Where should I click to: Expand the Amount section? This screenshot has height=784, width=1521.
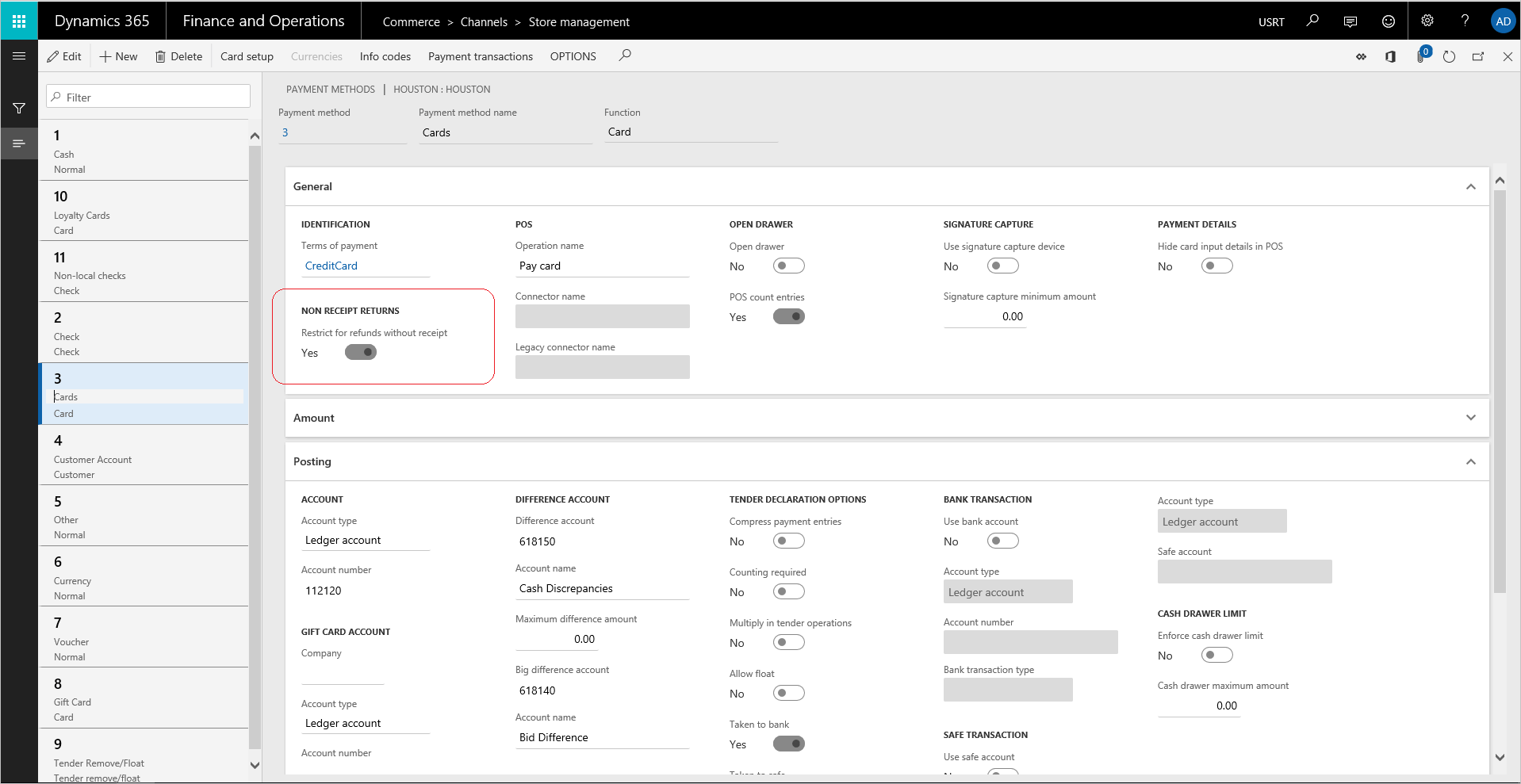click(1471, 418)
